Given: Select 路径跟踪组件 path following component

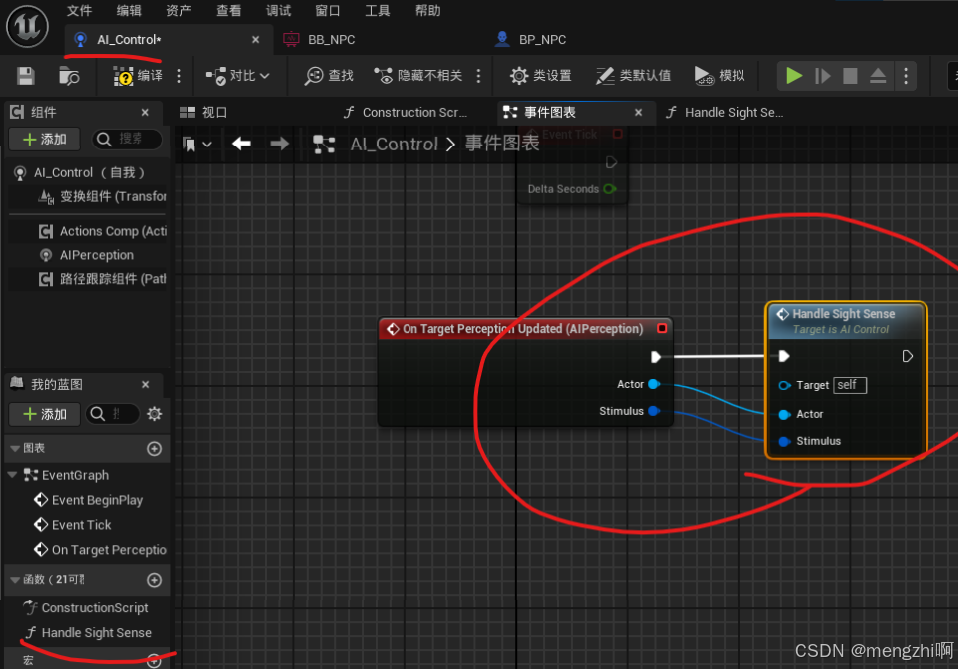Looking at the screenshot, I should (86, 279).
